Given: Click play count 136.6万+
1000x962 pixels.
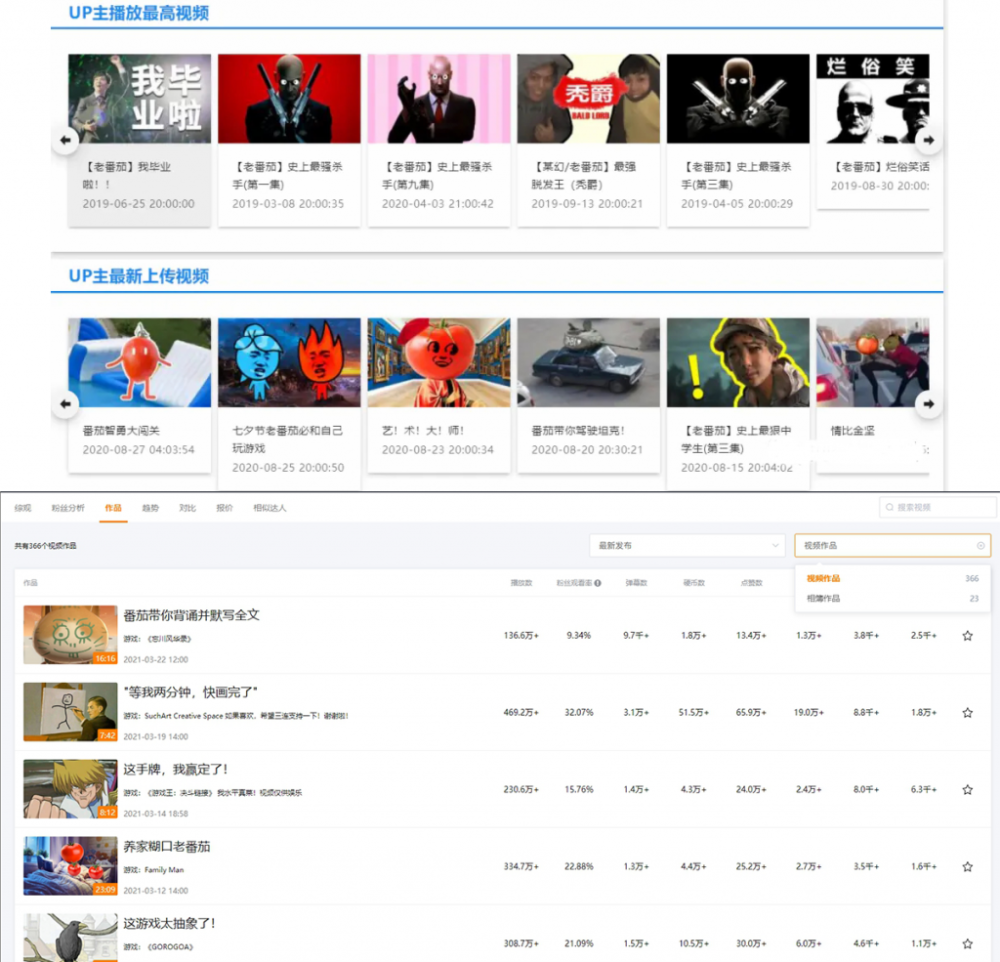Looking at the screenshot, I should (x=521, y=635).
